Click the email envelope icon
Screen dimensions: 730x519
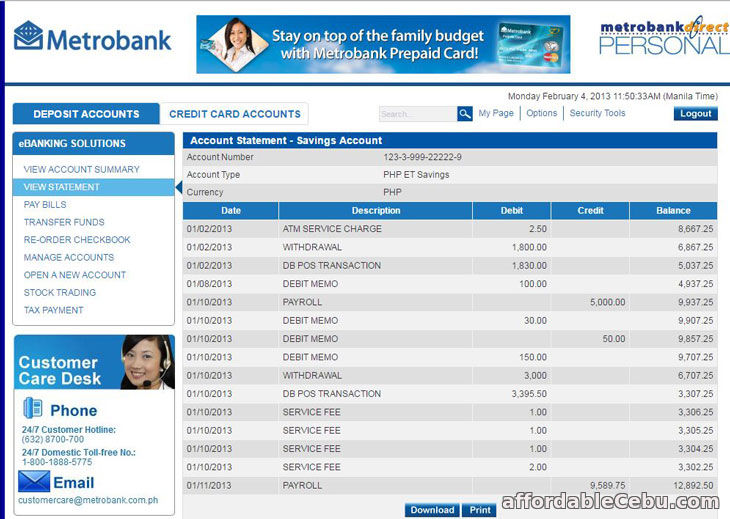pos(34,481)
